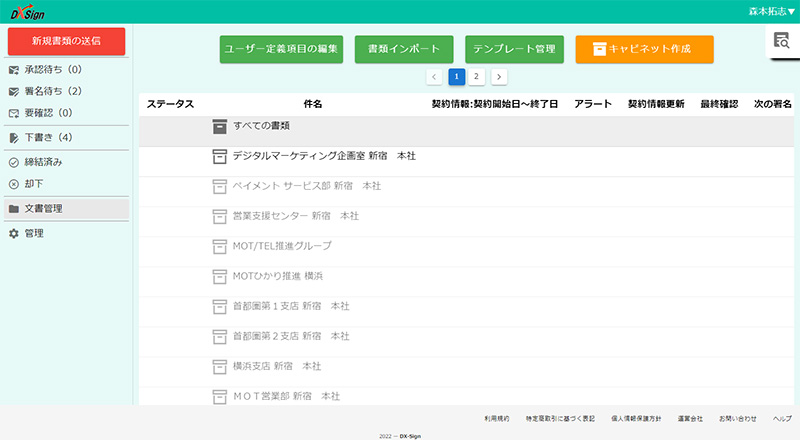The height and width of the screenshot is (440, 800).
Task: Click 書類インポート button
Action: [x=404, y=49]
